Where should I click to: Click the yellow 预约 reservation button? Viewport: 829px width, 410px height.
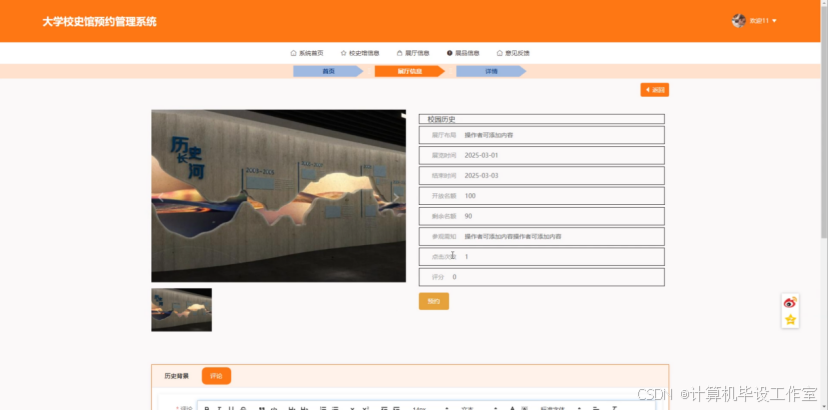(434, 301)
